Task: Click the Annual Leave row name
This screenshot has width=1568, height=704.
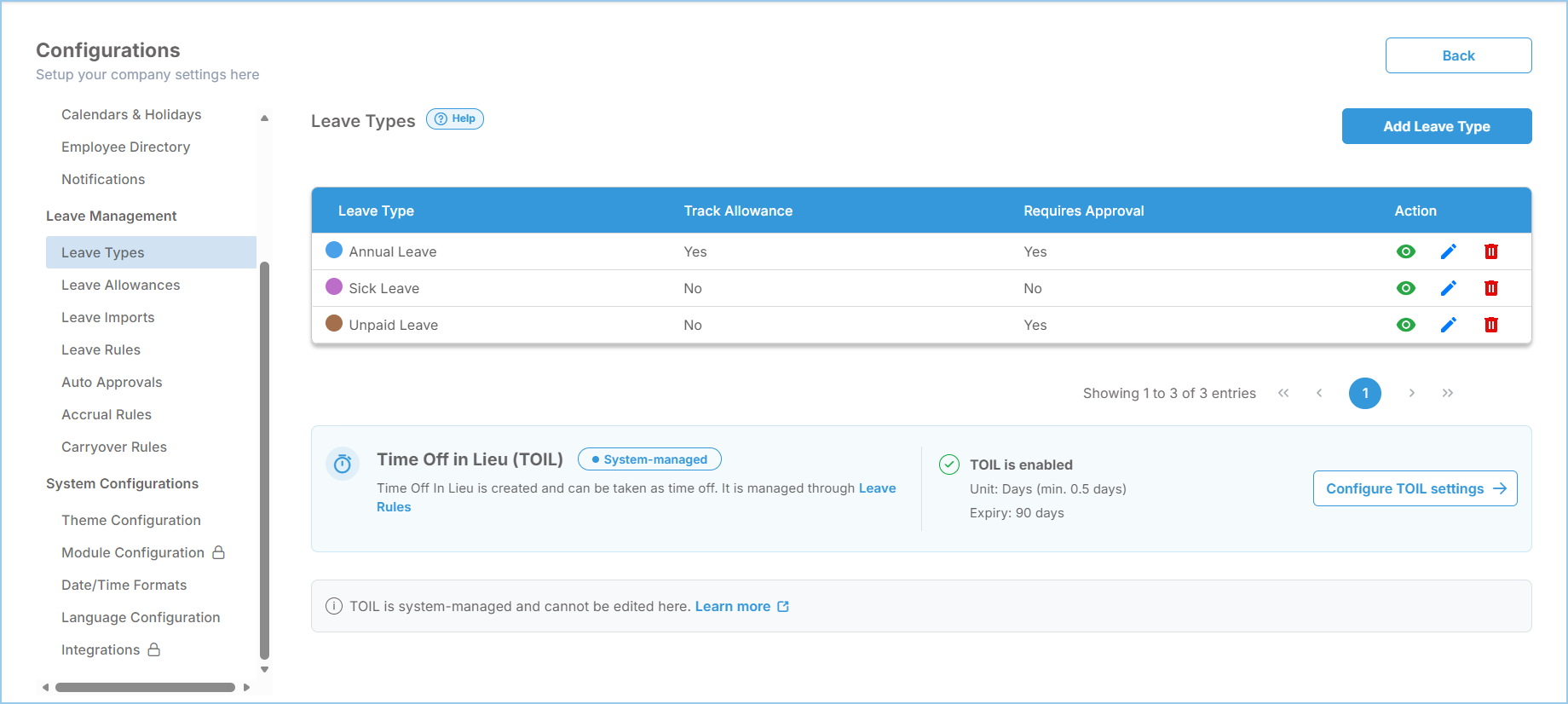Action: [x=393, y=251]
